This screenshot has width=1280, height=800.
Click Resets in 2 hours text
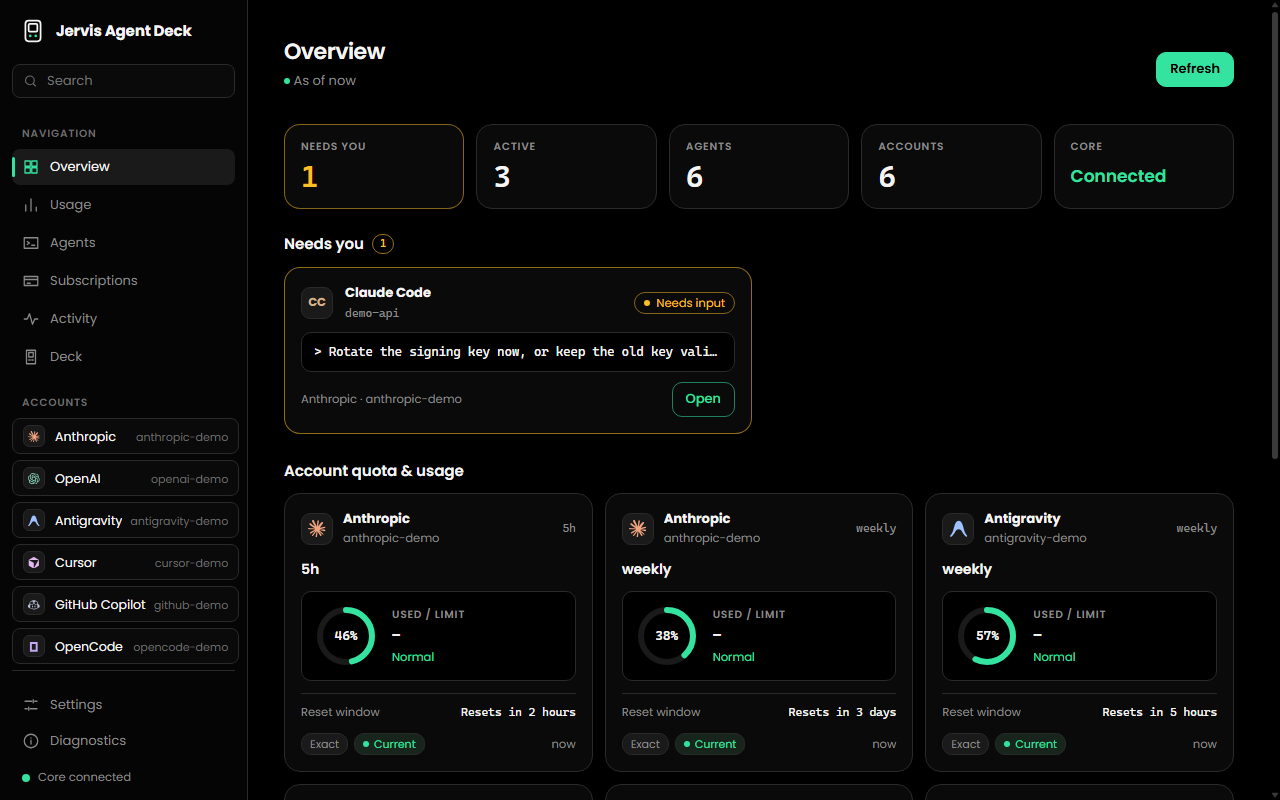coord(518,712)
